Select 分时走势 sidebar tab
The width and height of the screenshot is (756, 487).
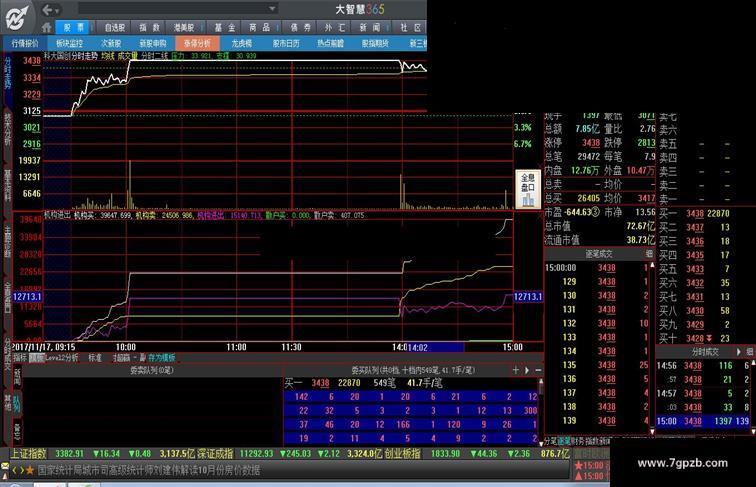[7, 72]
